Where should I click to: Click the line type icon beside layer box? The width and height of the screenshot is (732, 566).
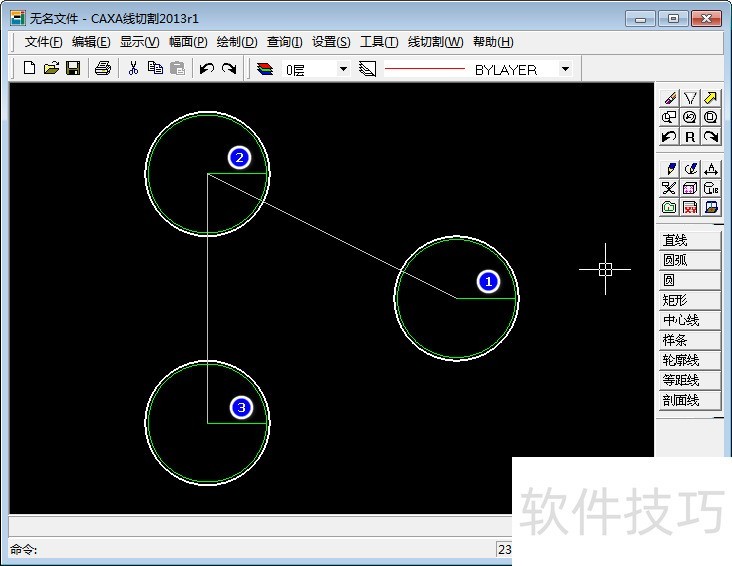coord(367,69)
